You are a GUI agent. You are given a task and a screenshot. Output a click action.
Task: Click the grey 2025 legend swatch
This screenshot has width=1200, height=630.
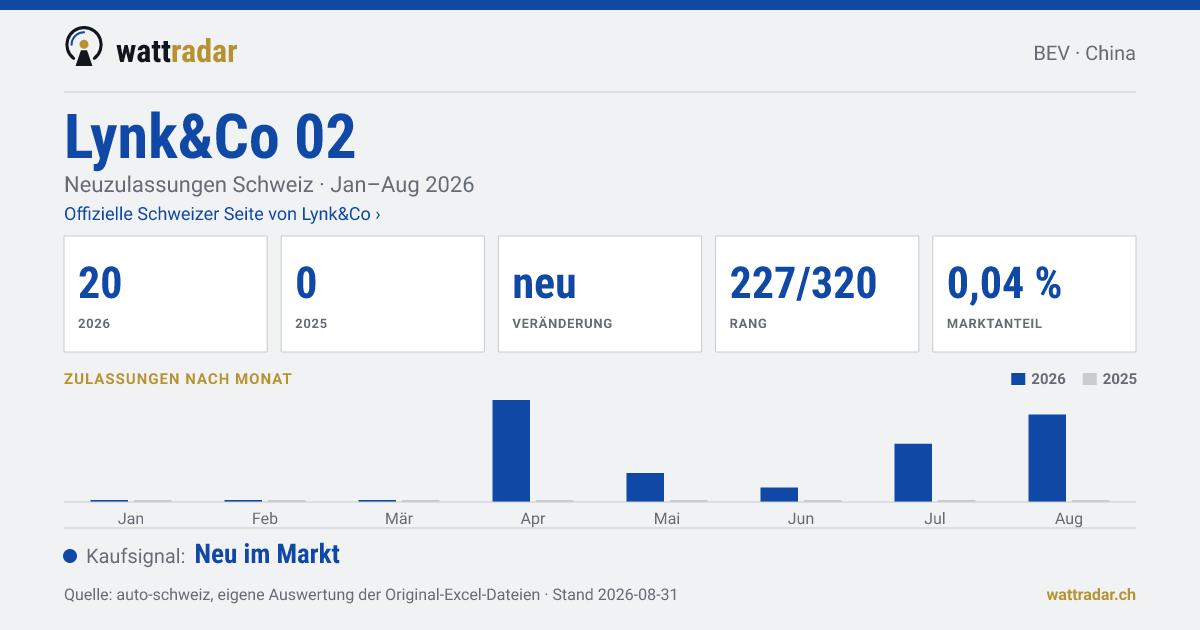[x=1090, y=379]
